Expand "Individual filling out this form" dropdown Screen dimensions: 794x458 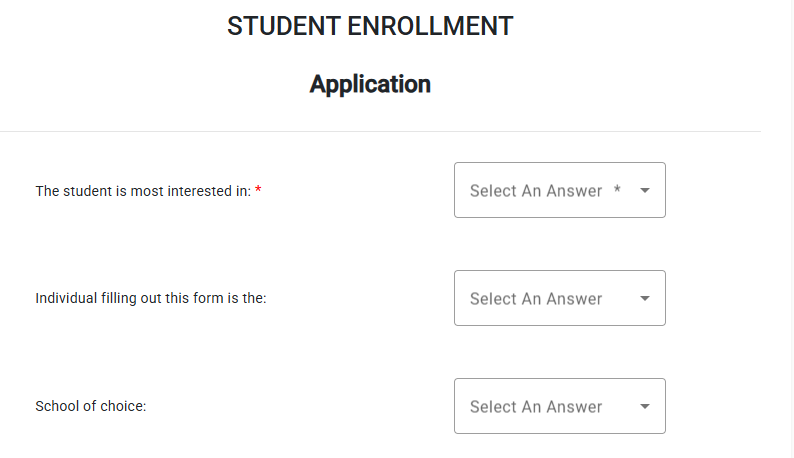pyautogui.click(x=559, y=298)
